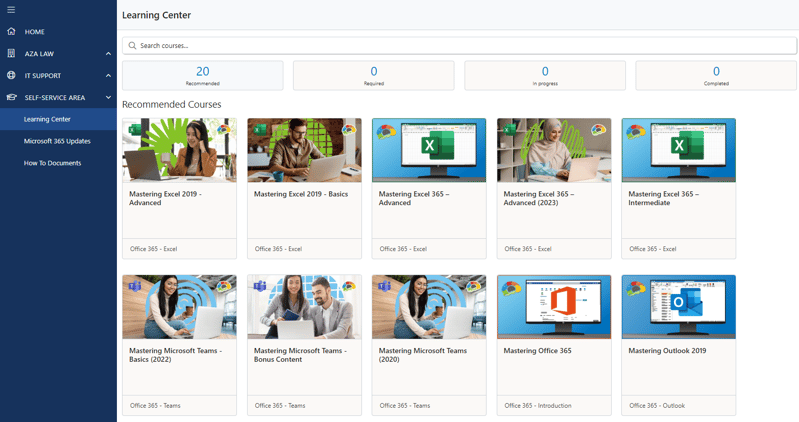
Task: Click Teams icon on Teams (2020) card
Action: (x=384, y=286)
